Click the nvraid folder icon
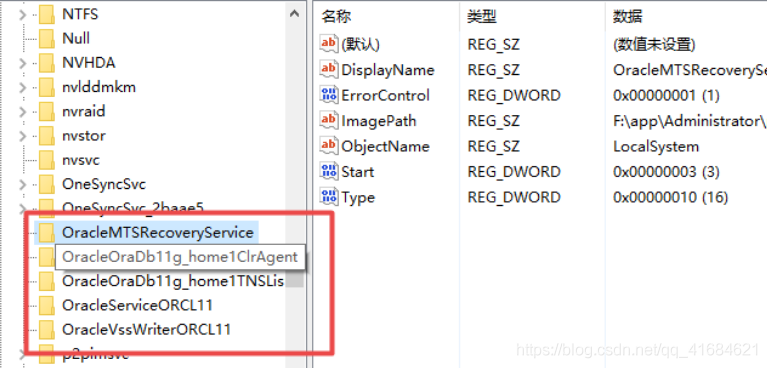 coord(46,111)
